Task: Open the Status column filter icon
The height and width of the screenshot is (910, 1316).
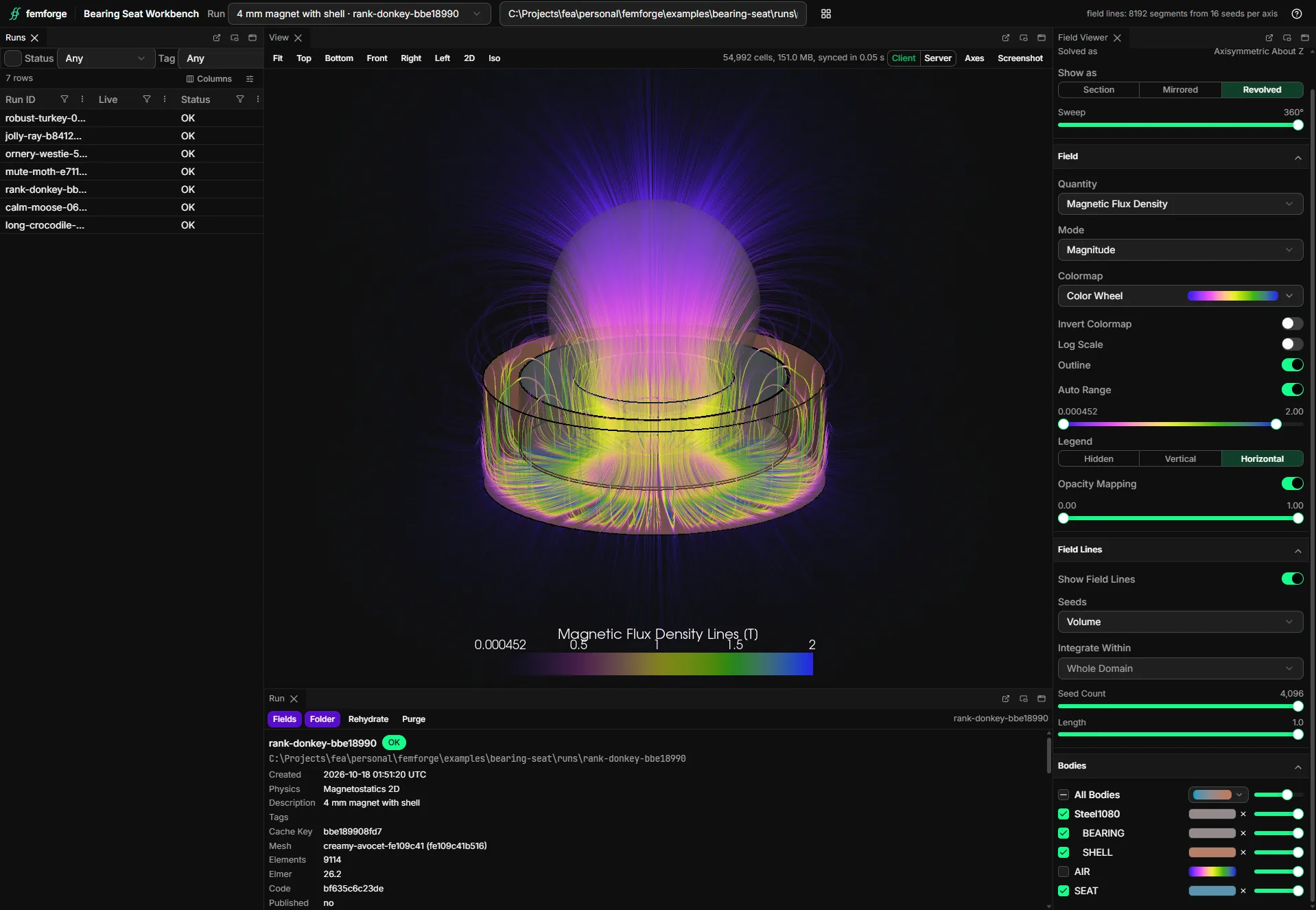Action: 240,100
